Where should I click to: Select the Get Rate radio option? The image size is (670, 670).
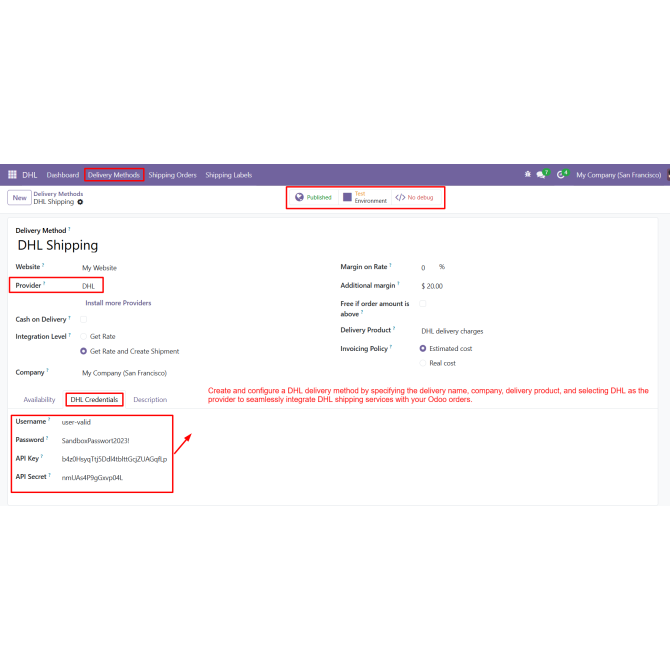[x=83, y=336]
